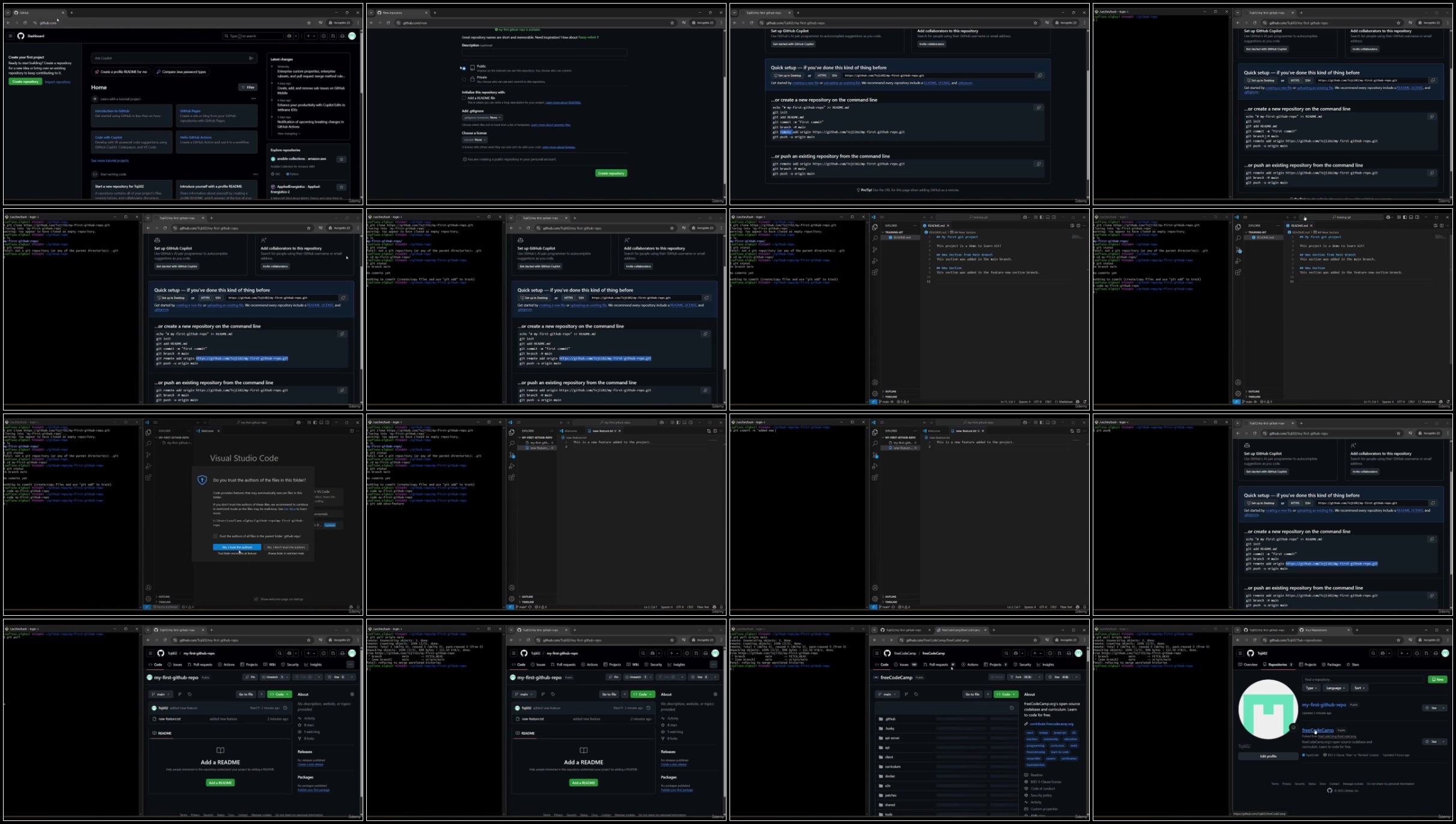Open the api-server folder in the freeCodeCamp repo
Viewport: 1456px width, 824px height.
tap(892, 738)
